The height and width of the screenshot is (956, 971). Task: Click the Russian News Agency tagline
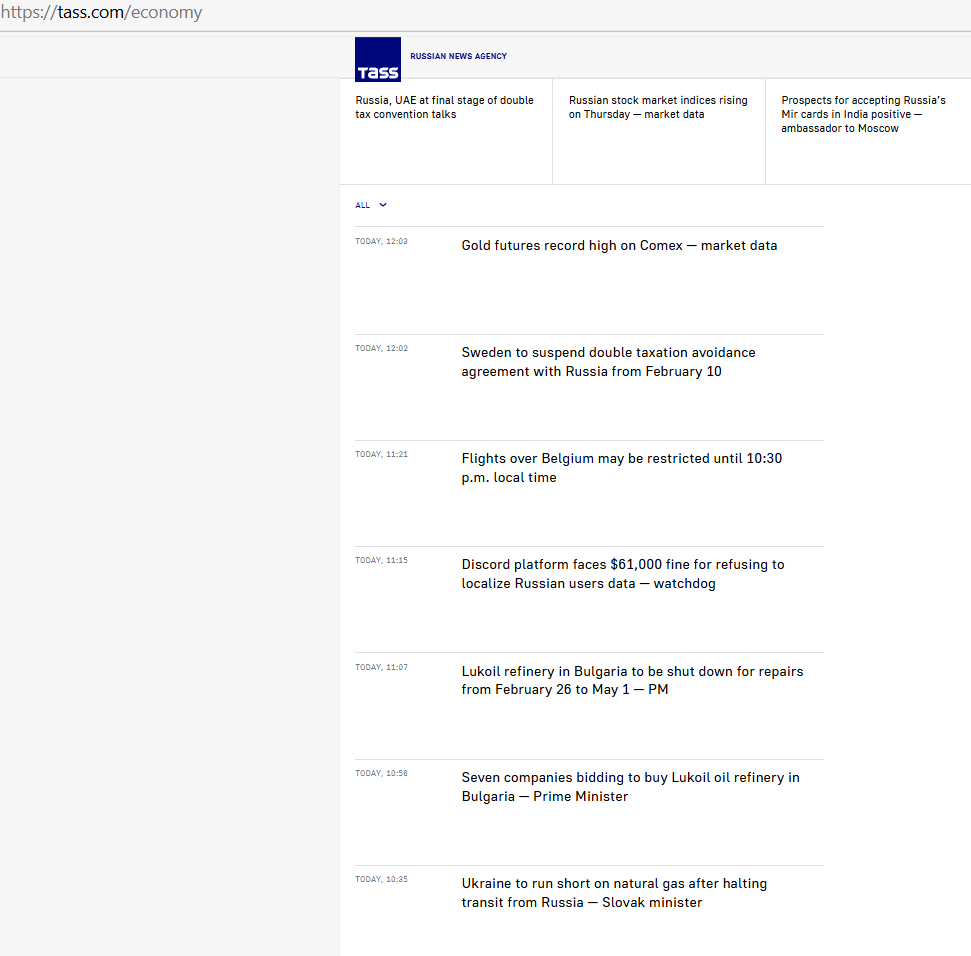click(x=458, y=56)
